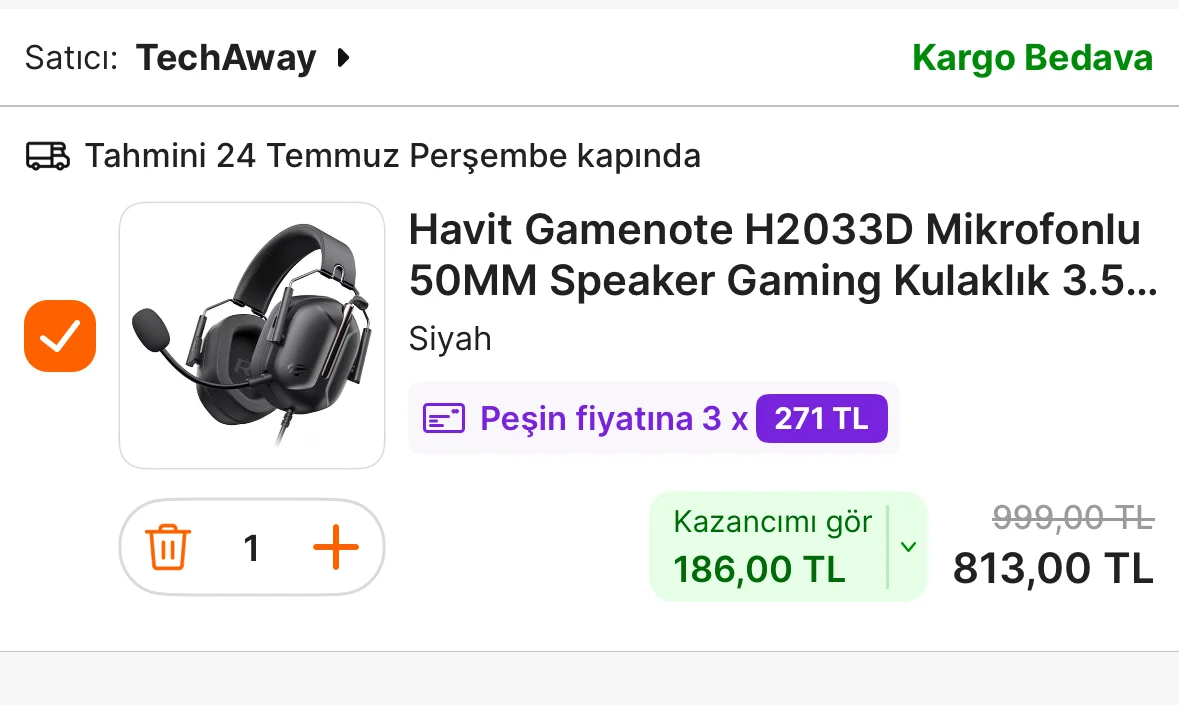1179x712 pixels.
Task: Click the 813,00 TL current price
Action: (x=1053, y=568)
